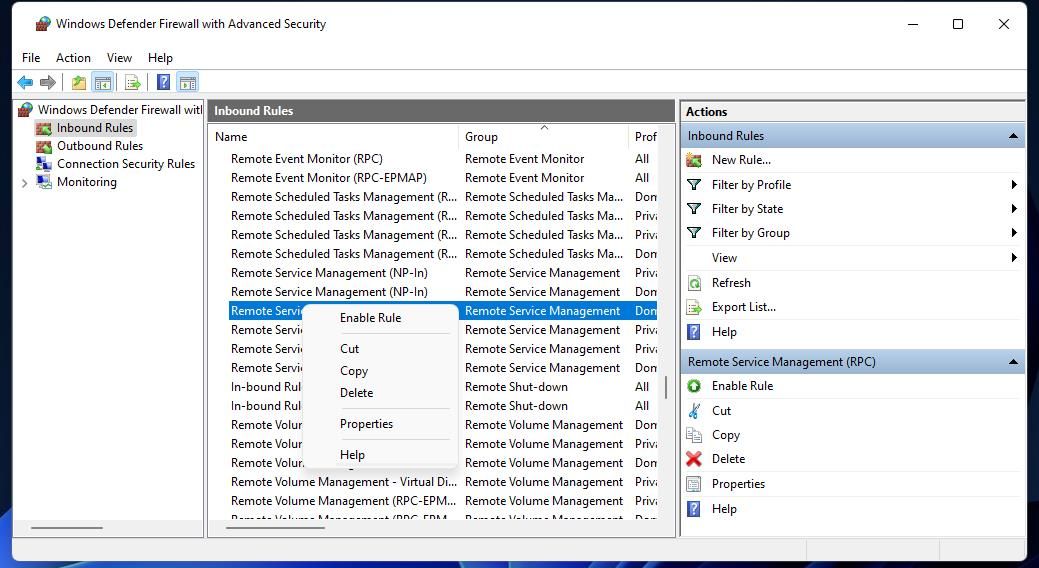Click the rules list vertical scrollbar thumb
This screenshot has width=1039, height=568.
[666, 387]
